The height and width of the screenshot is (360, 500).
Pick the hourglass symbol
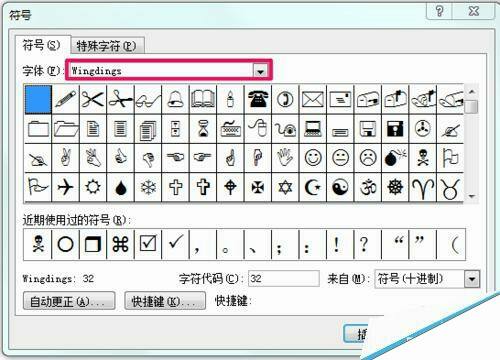203,129
